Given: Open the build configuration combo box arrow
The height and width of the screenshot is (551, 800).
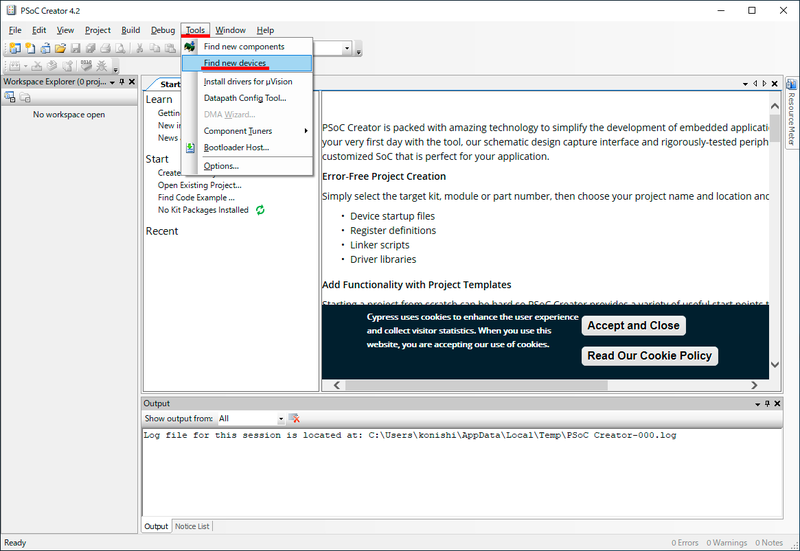Looking at the screenshot, I should point(347,48).
